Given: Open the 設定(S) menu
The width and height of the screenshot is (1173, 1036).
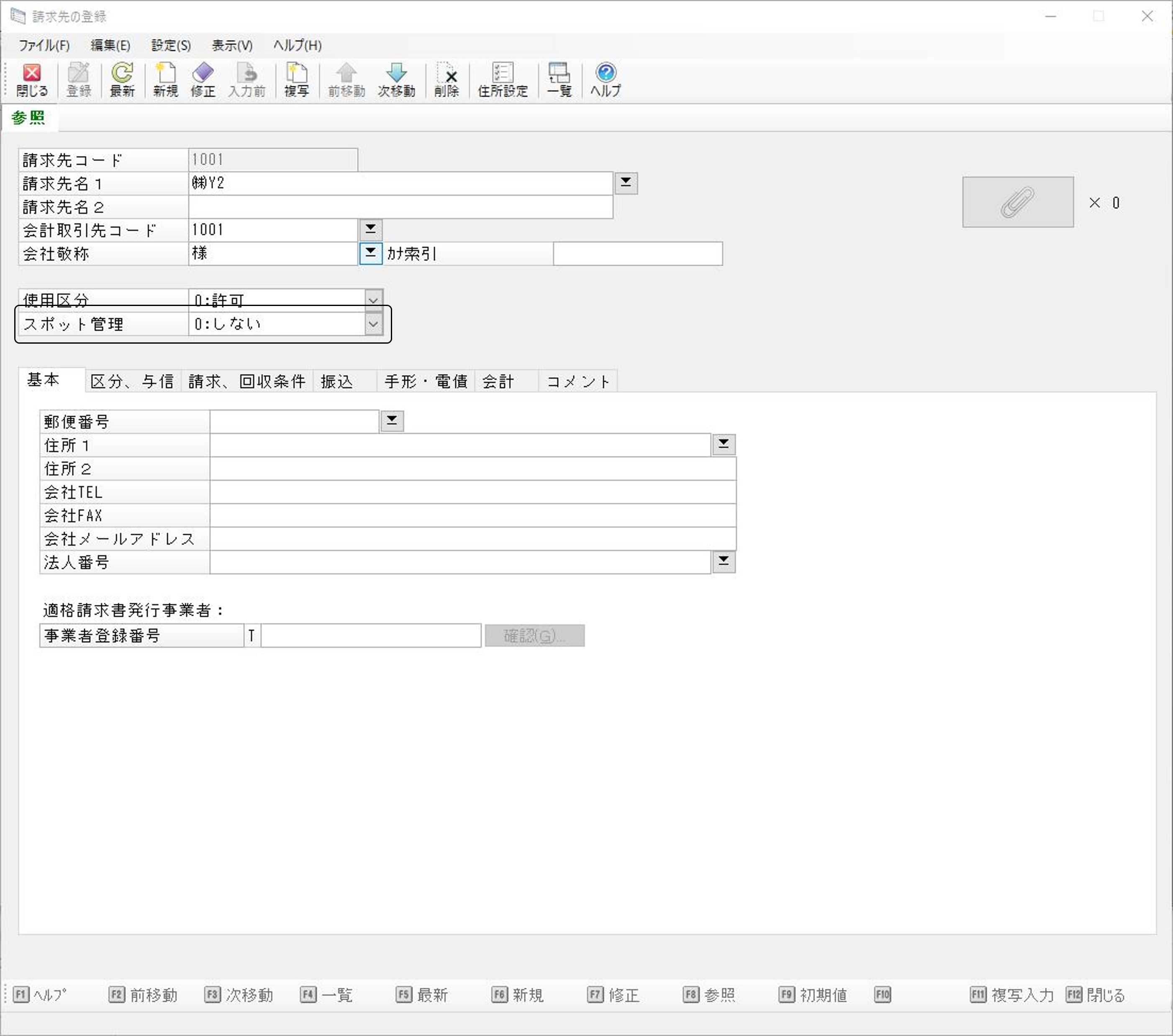Looking at the screenshot, I should tap(170, 45).
